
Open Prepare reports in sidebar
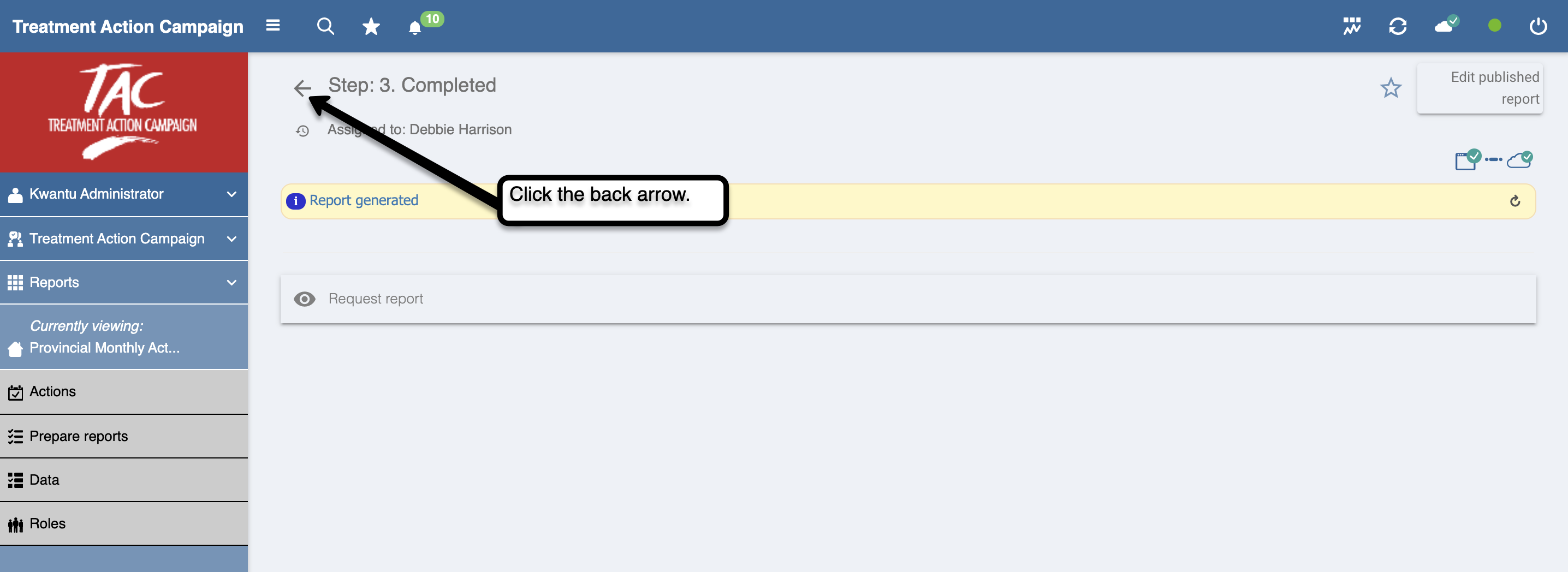[x=123, y=436]
